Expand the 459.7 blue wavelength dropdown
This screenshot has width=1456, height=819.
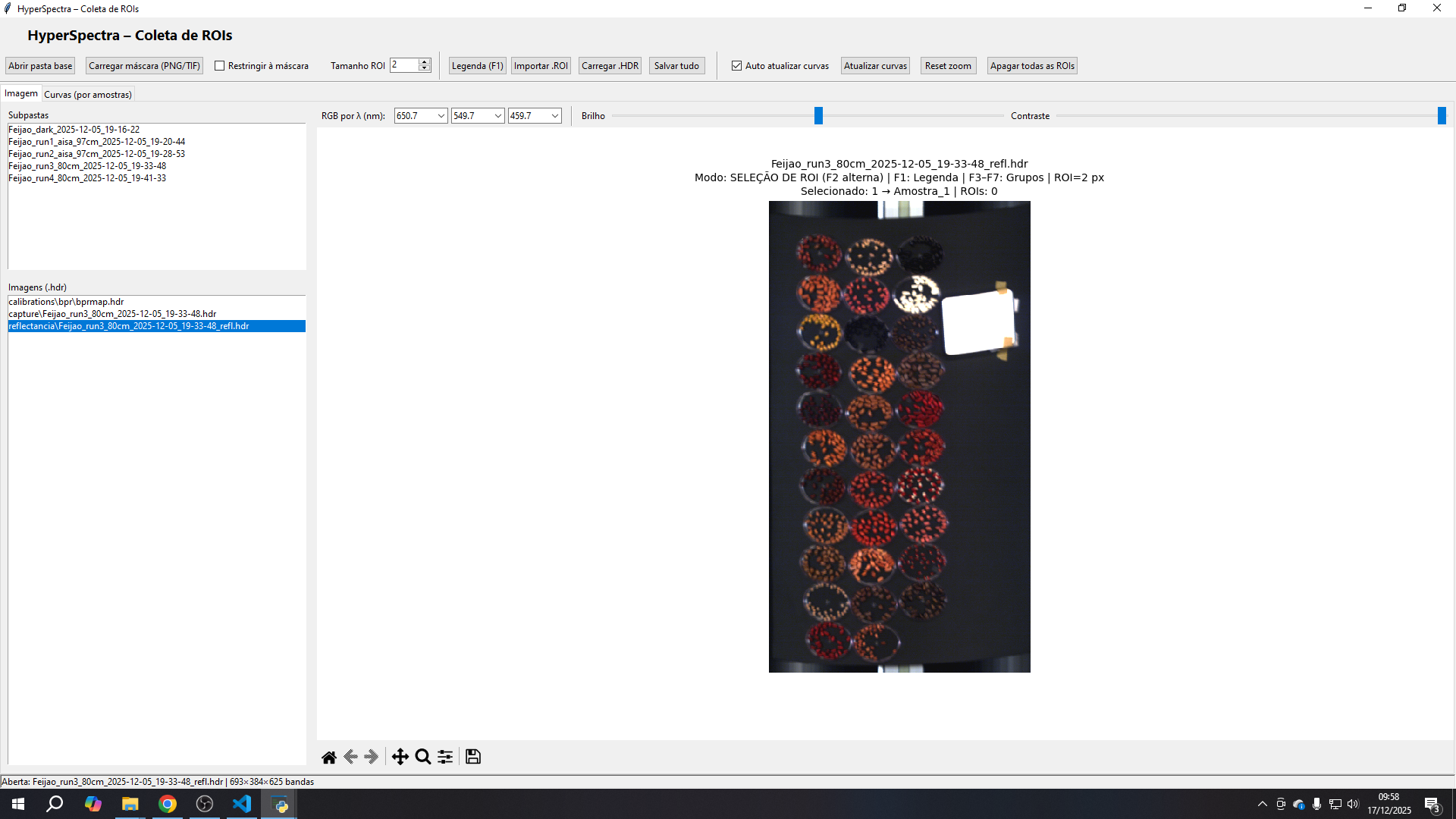click(x=554, y=116)
